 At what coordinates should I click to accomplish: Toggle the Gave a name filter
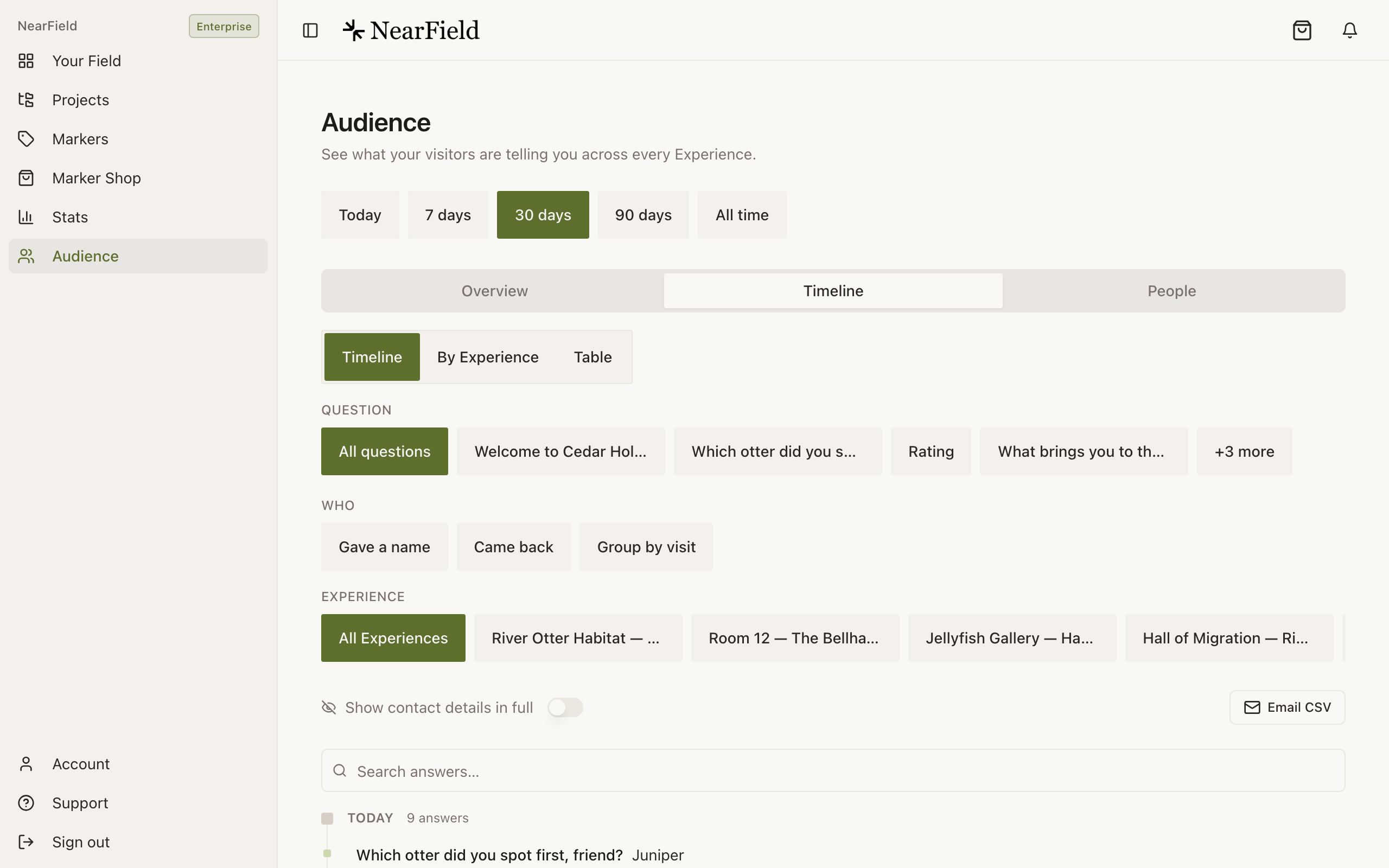coord(385,546)
